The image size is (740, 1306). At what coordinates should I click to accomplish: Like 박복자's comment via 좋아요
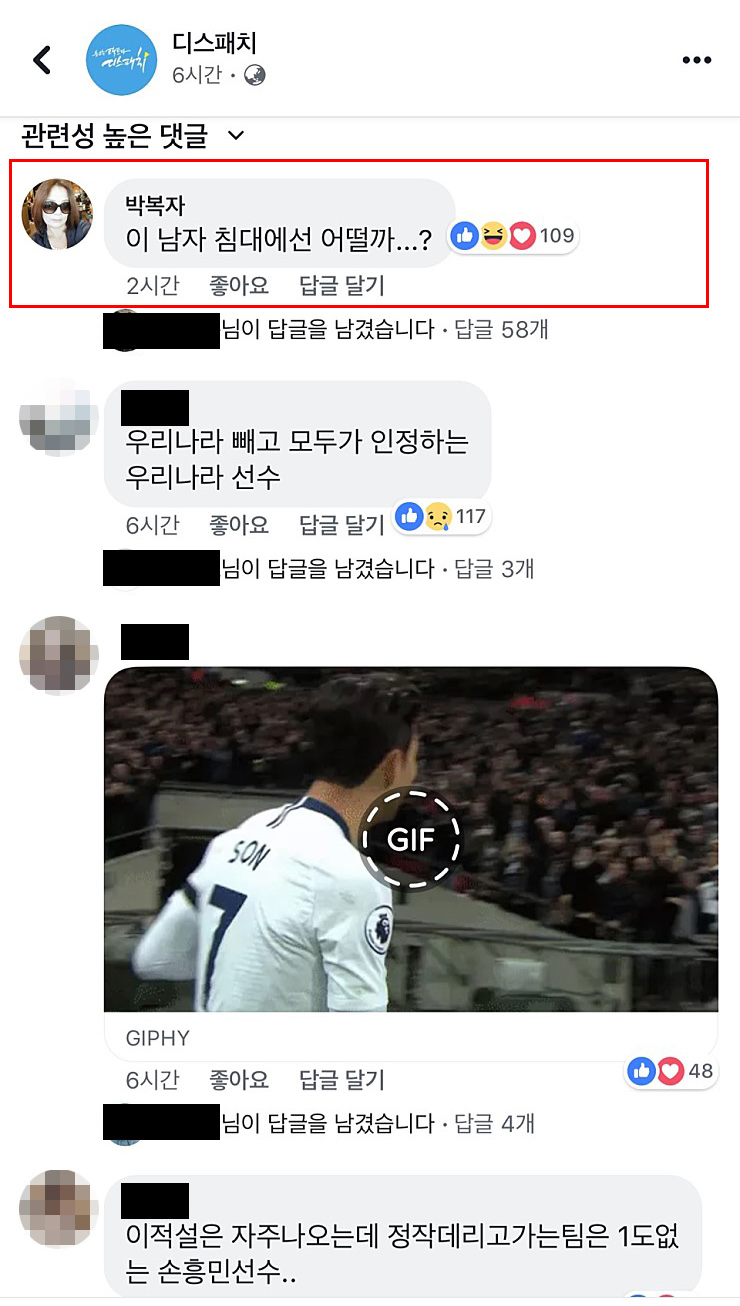[x=239, y=286]
